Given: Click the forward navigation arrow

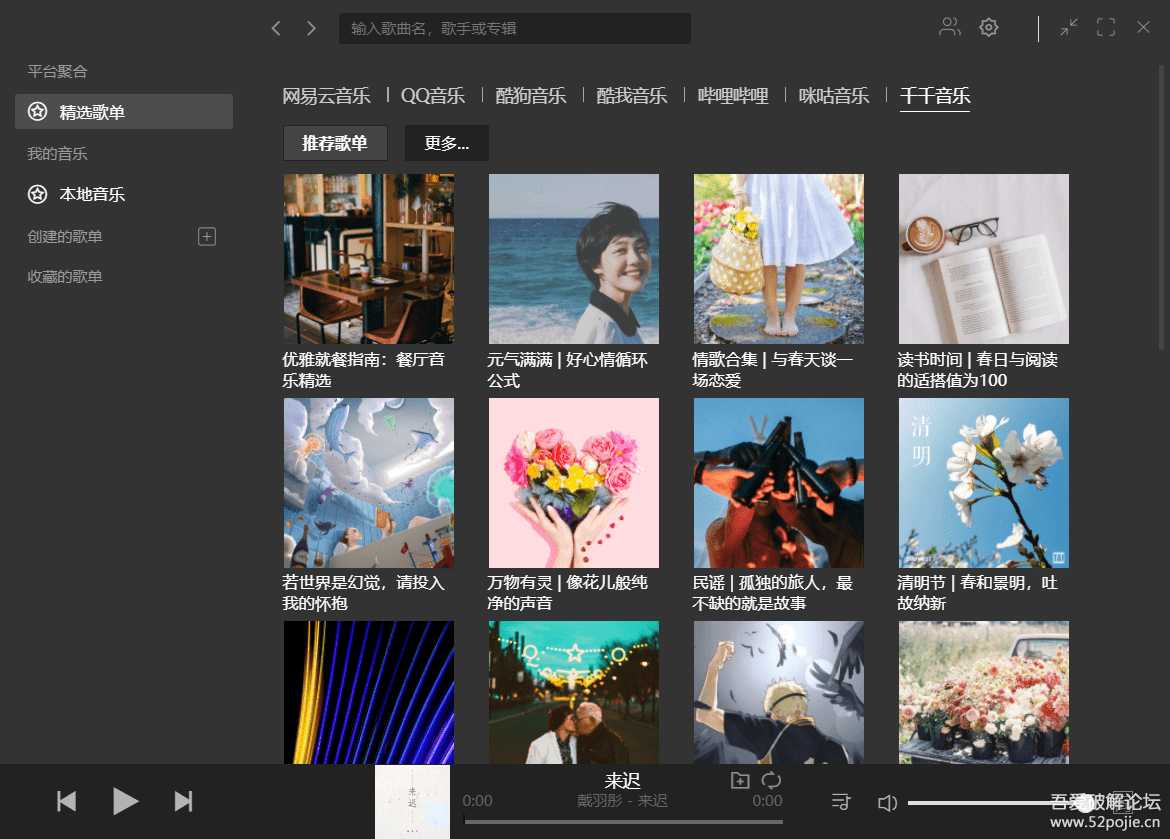Looking at the screenshot, I should coord(310,28).
